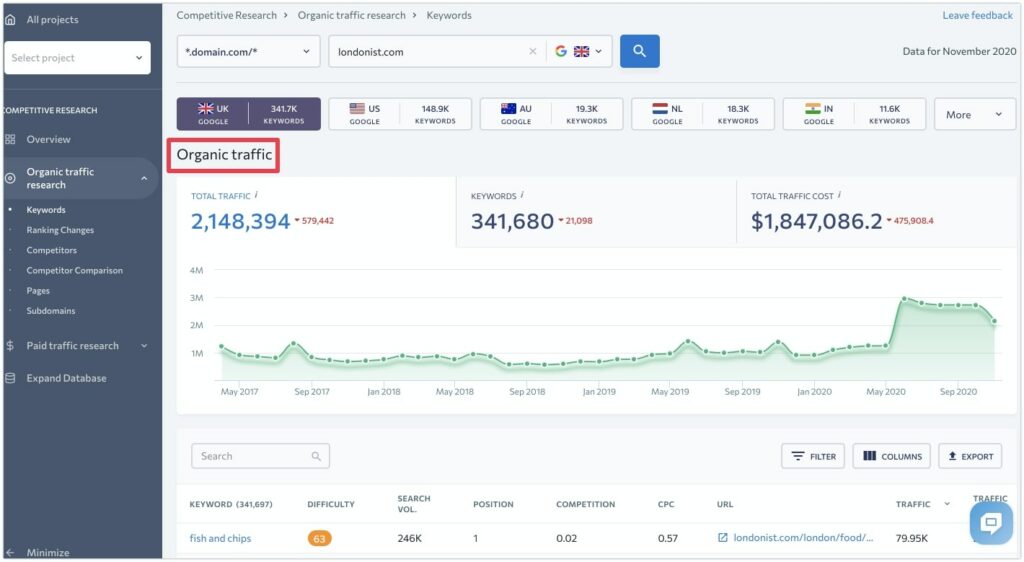
Task: Open Ranking Changes in the sidebar
Action: tap(60, 230)
